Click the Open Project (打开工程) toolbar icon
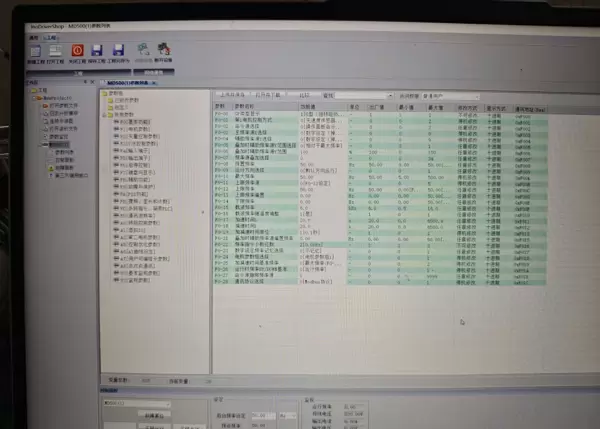 56,51
